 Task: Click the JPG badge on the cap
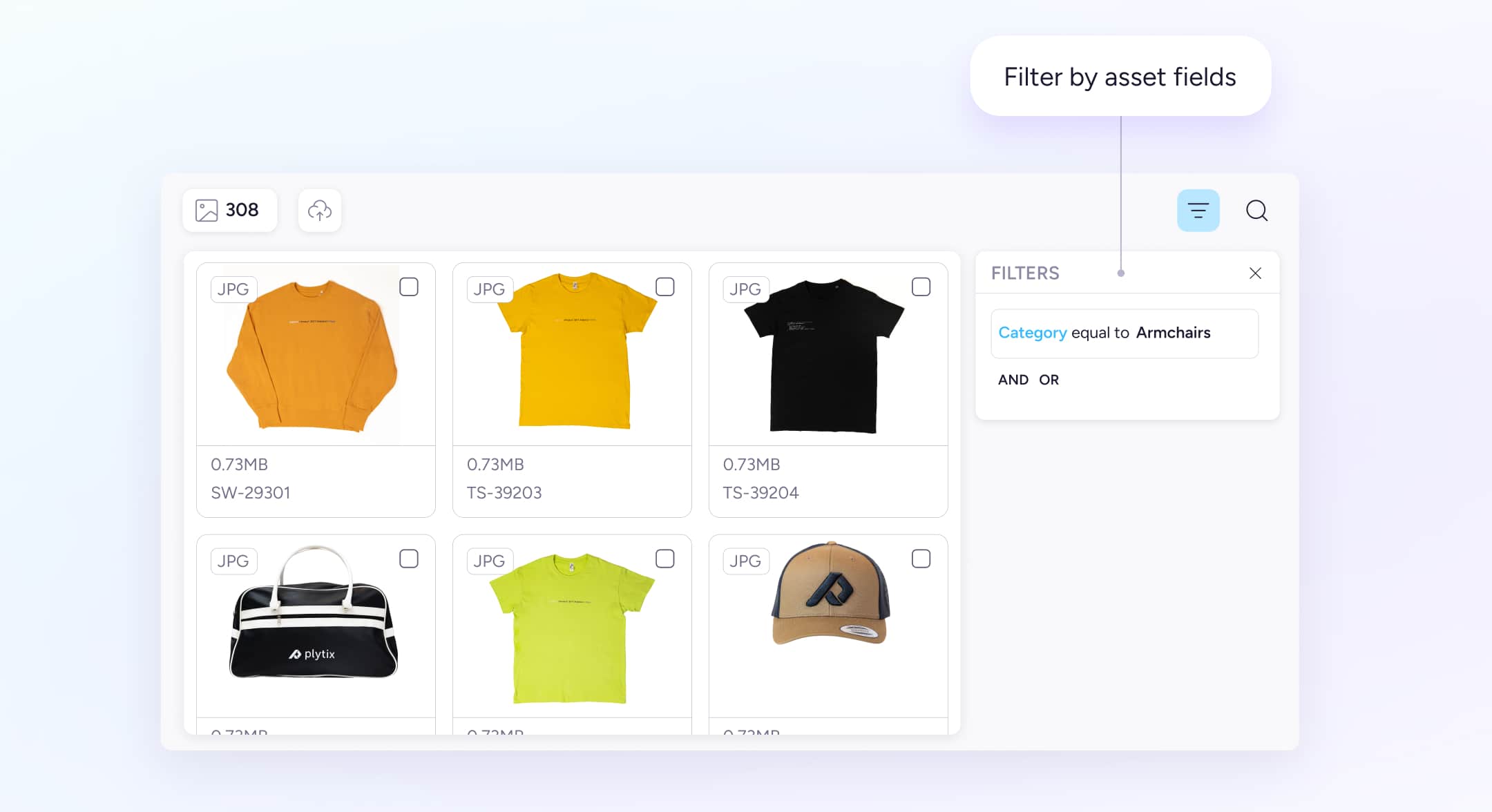[745, 561]
